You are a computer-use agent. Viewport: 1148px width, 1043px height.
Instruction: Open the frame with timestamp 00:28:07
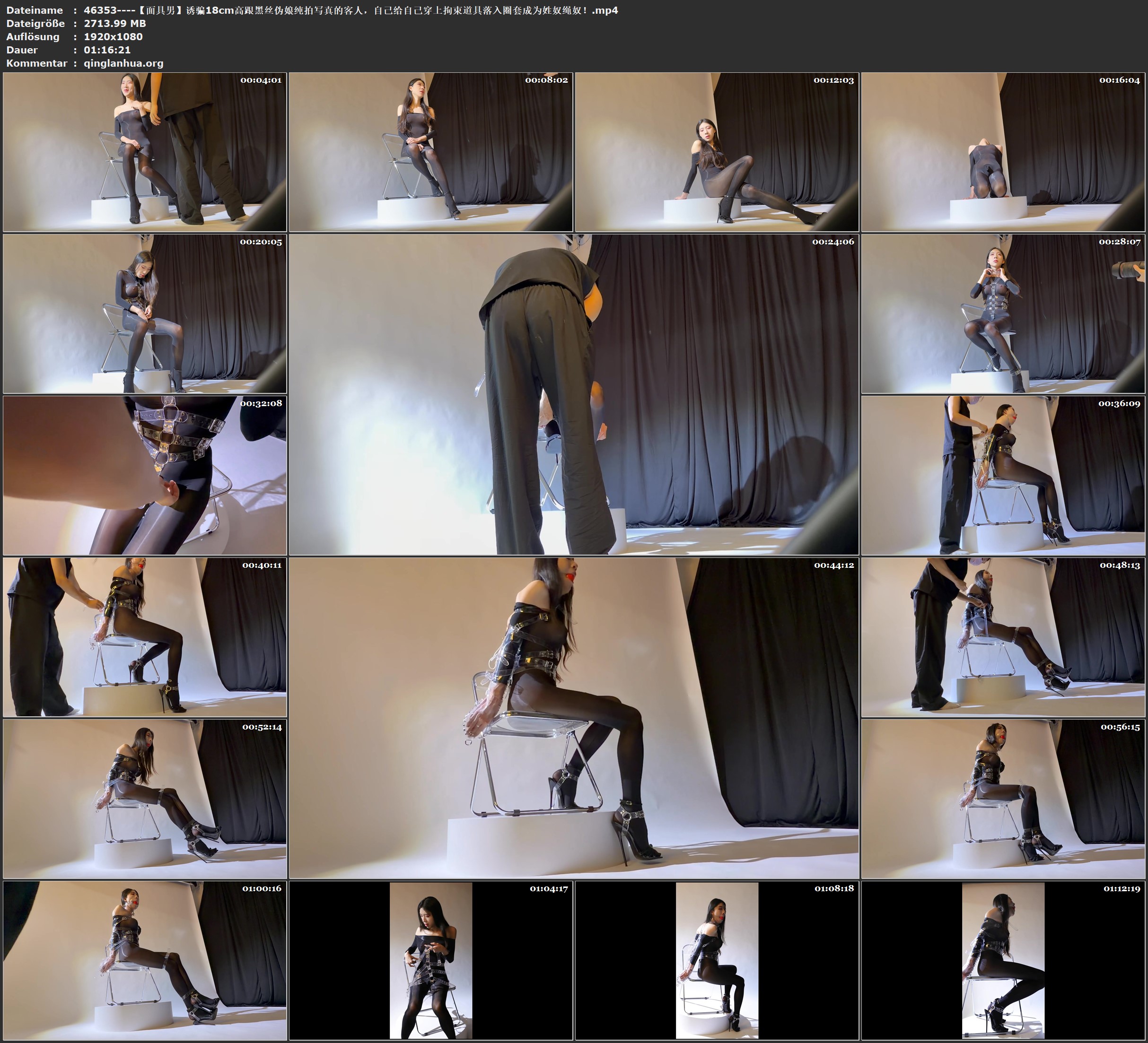point(1003,313)
